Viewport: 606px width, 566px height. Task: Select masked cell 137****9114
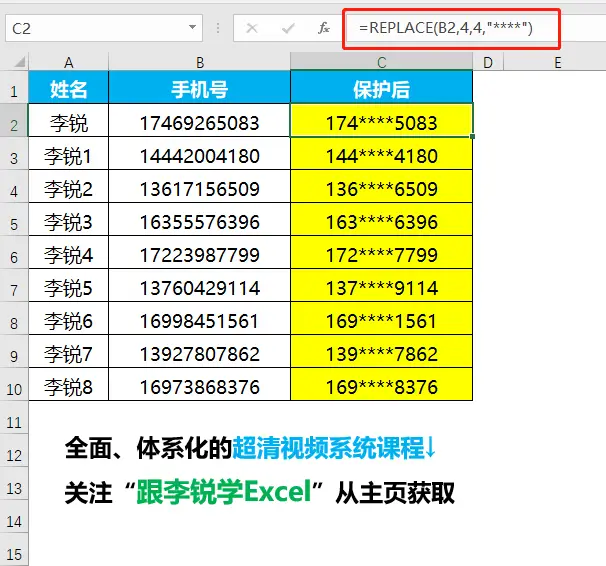coord(381,285)
